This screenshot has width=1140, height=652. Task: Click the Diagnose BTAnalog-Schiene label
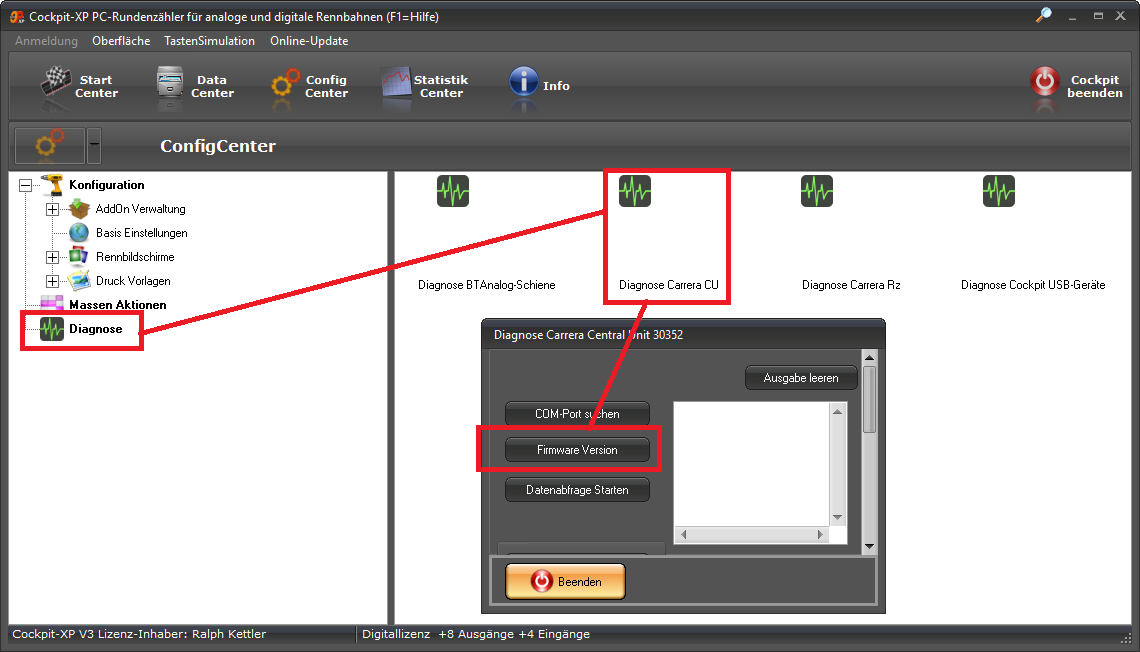[x=486, y=285]
